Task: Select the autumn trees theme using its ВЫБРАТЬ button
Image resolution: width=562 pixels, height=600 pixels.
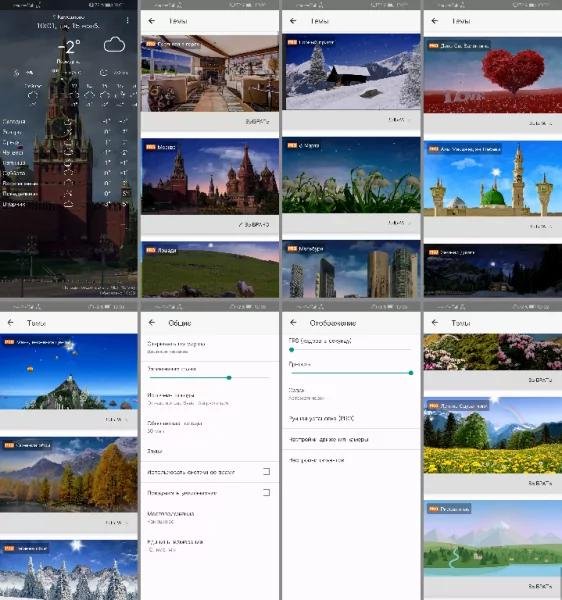Action: 116,523
